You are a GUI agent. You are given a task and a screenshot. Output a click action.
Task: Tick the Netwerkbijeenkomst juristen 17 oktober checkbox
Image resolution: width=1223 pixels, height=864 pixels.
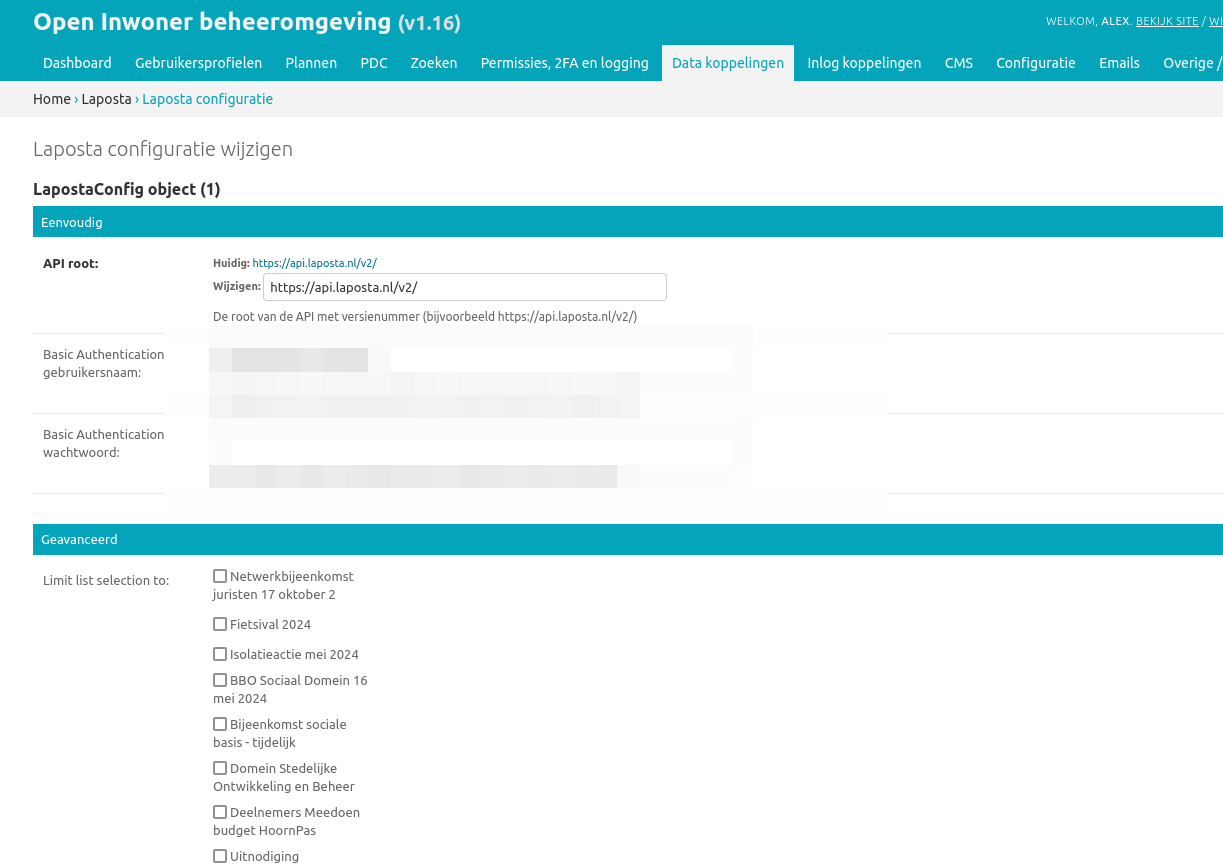[x=220, y=576]
